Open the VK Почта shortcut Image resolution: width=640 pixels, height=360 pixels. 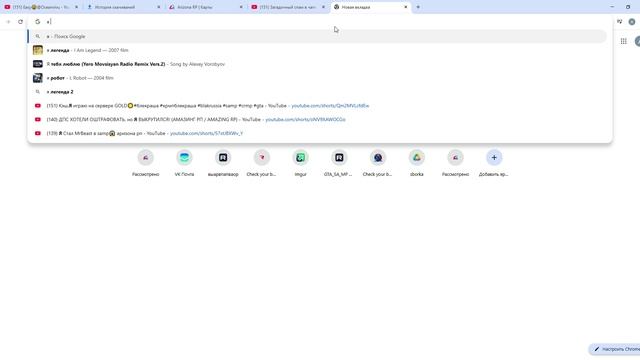(184, 162)
